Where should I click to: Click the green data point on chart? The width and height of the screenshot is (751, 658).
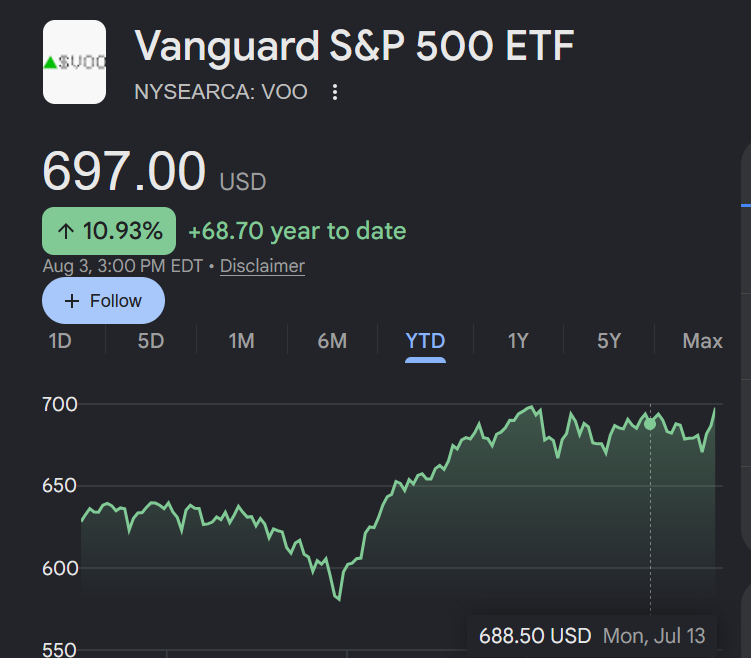pos(650,424)
